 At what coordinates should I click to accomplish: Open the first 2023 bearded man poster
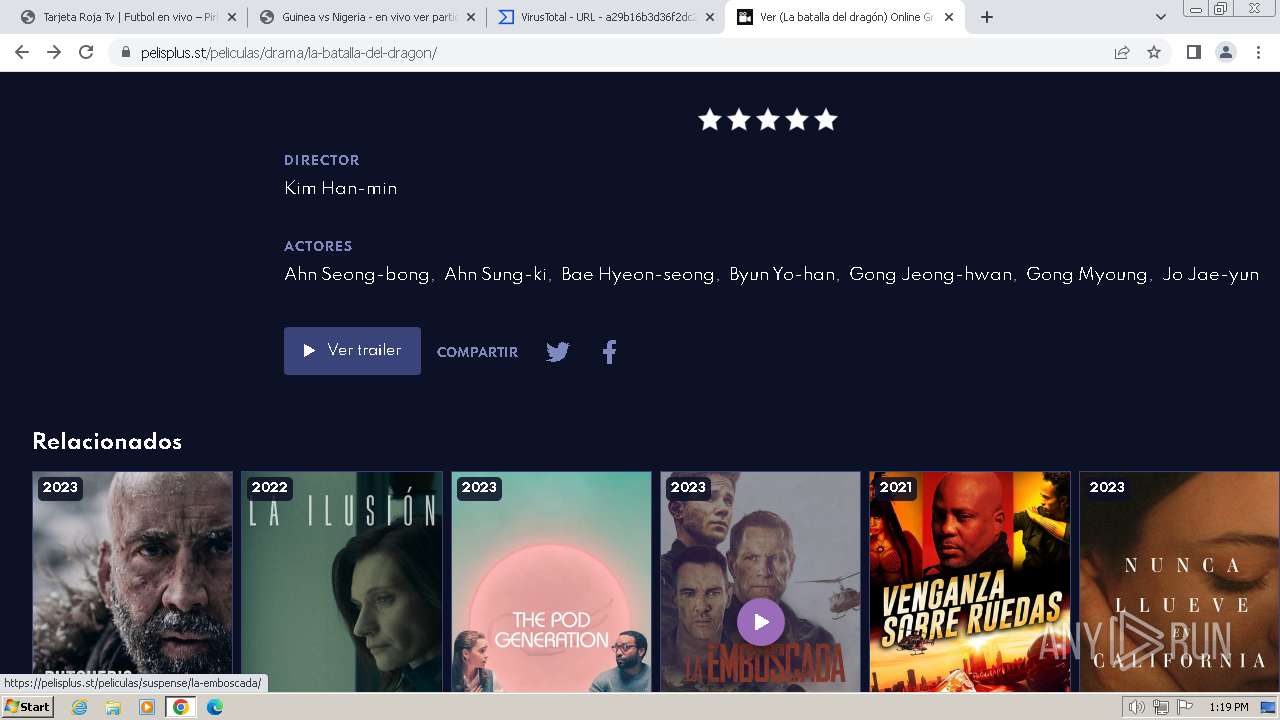pyautogui.click(x=132, y=582)
